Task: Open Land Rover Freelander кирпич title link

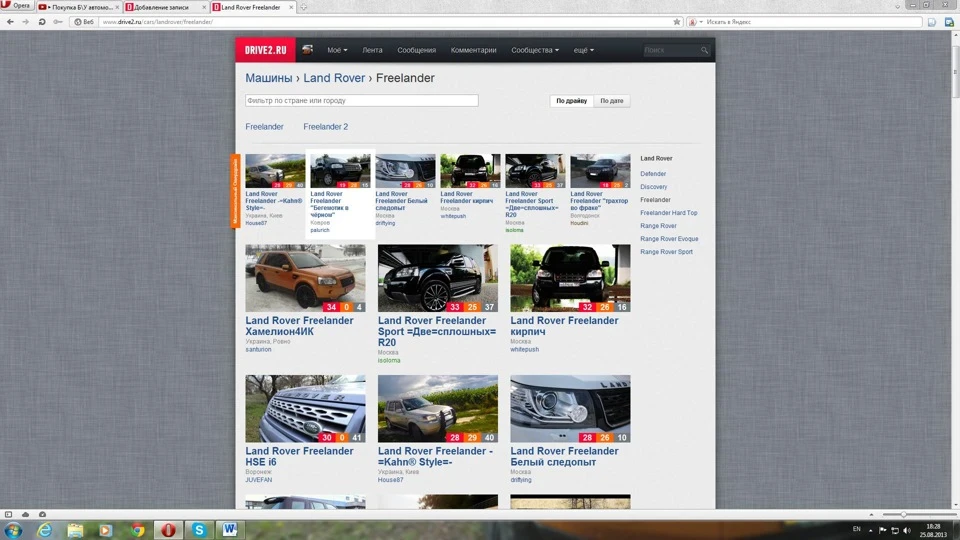Action: coord(564,326)
